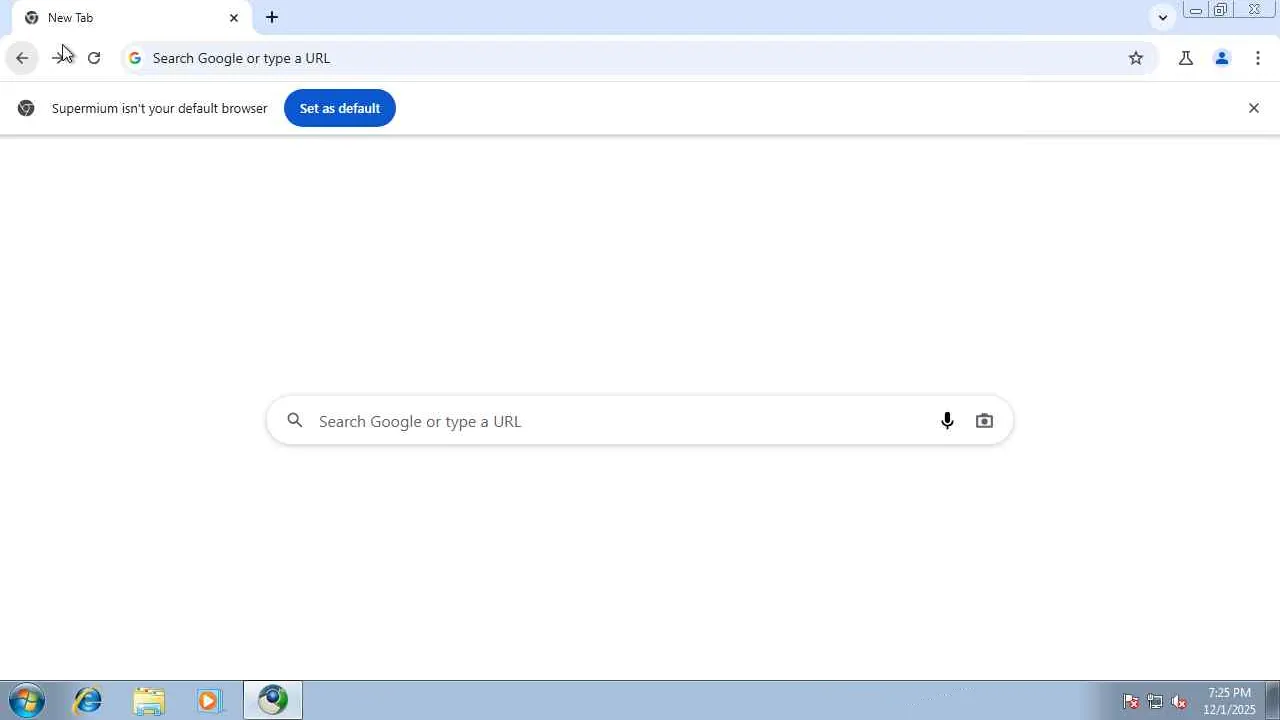Click the magnifier icon in search box

point(295,421)
